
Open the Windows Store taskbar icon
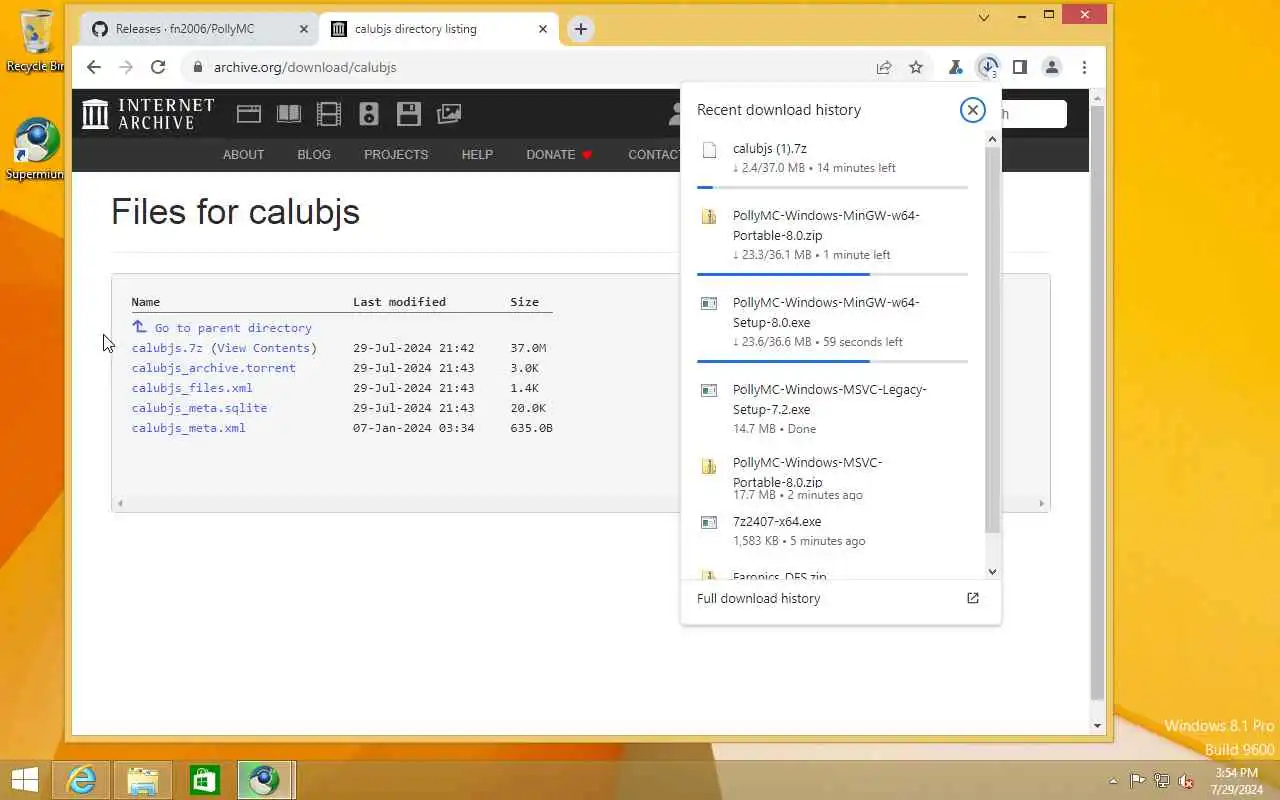tap(204, 780)
